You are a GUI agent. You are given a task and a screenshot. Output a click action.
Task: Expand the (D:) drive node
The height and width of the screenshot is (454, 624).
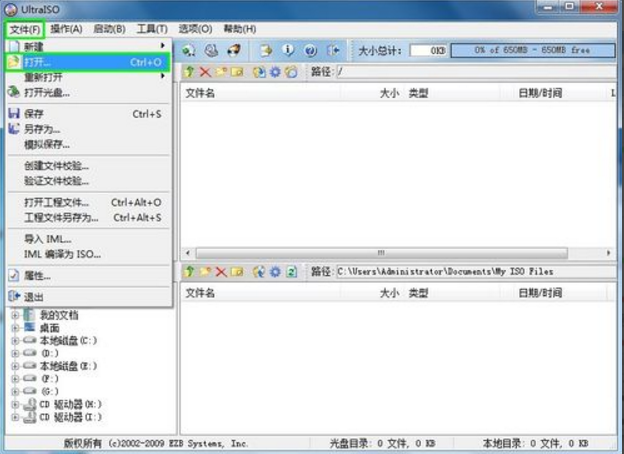click(x=15, y=353)
